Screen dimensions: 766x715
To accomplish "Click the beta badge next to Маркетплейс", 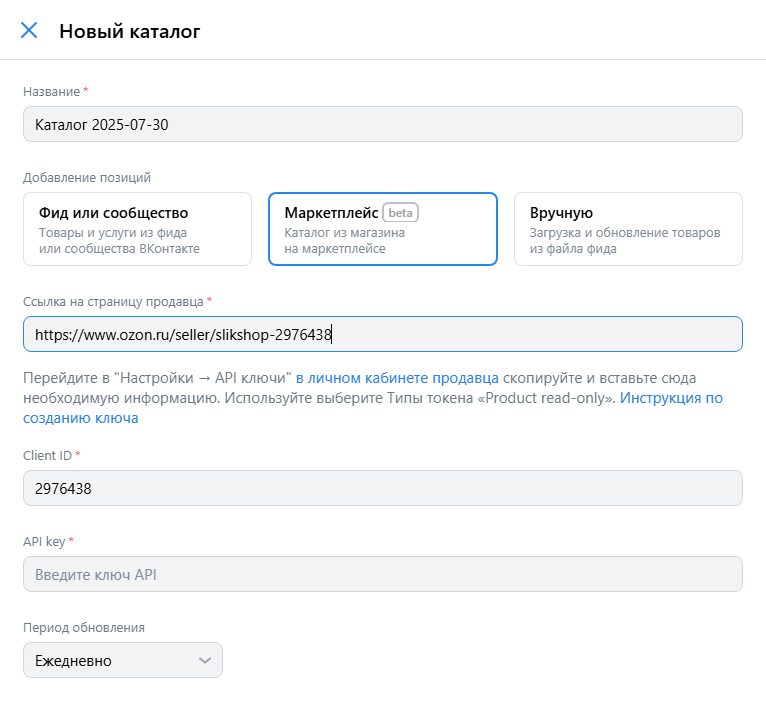I will 400,213.
